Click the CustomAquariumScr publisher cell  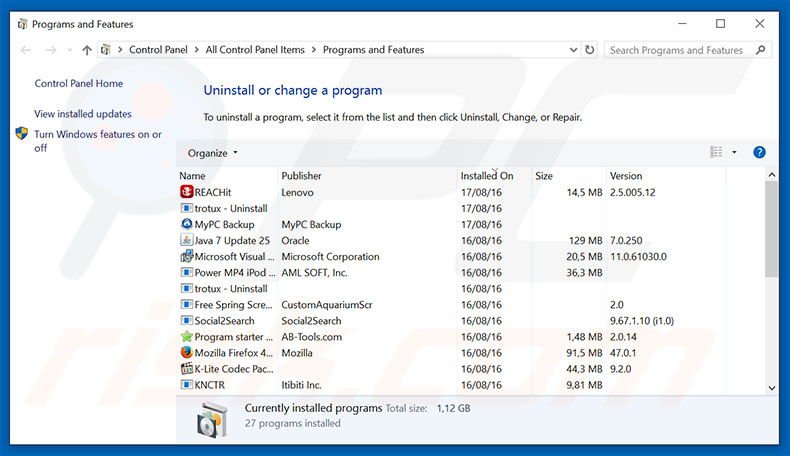[327, 305]
